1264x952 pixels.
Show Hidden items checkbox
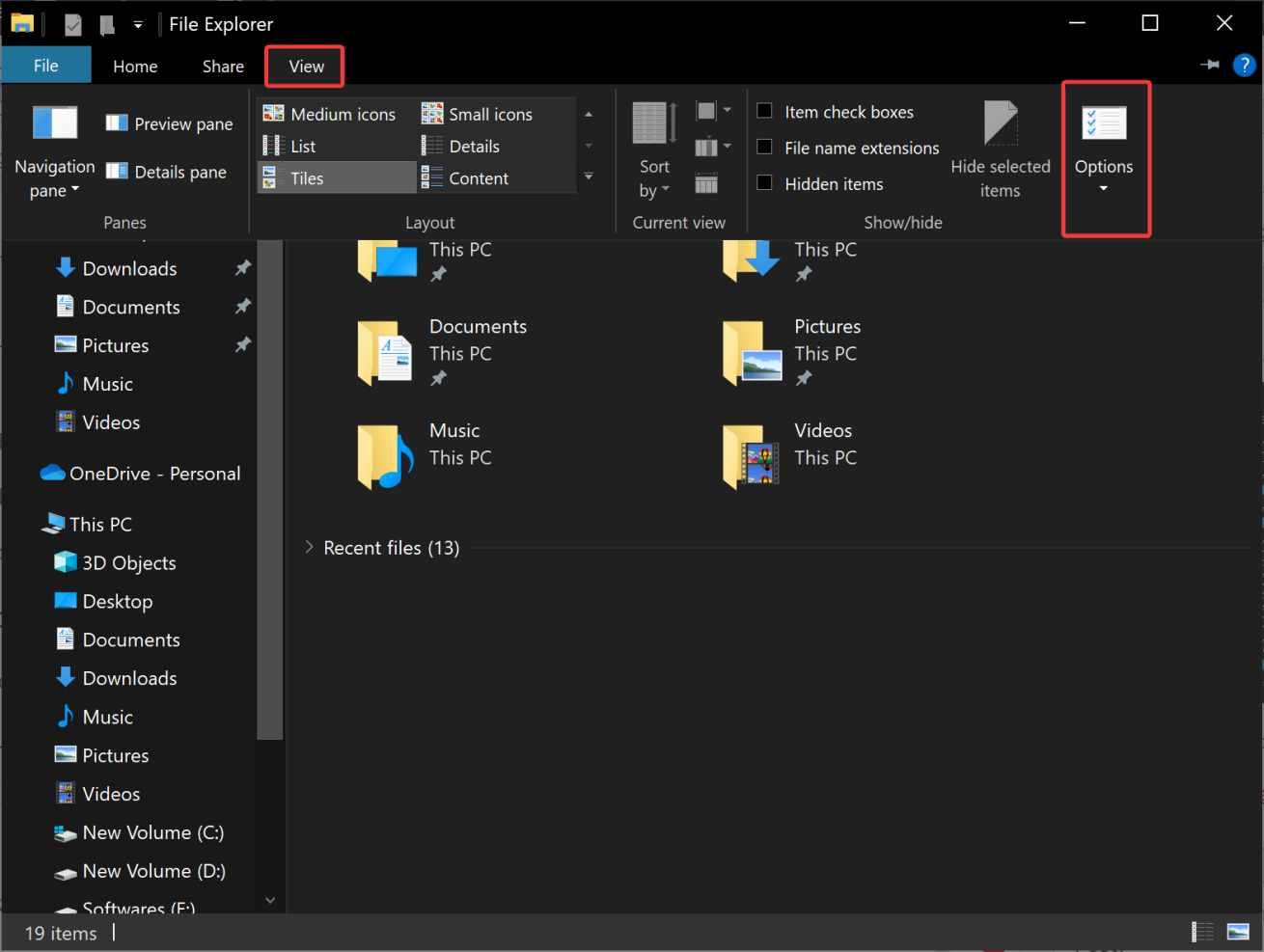[764, 183]
